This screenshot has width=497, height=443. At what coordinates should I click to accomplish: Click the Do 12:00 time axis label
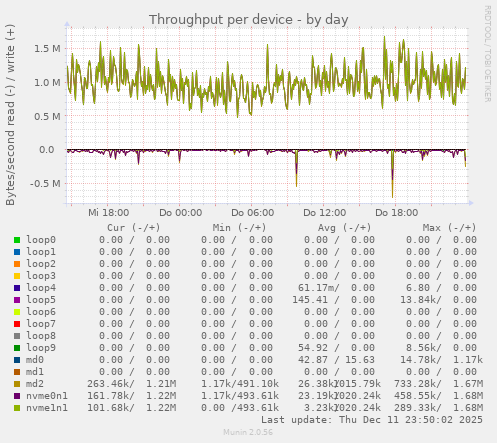click(x=324, y=213)
